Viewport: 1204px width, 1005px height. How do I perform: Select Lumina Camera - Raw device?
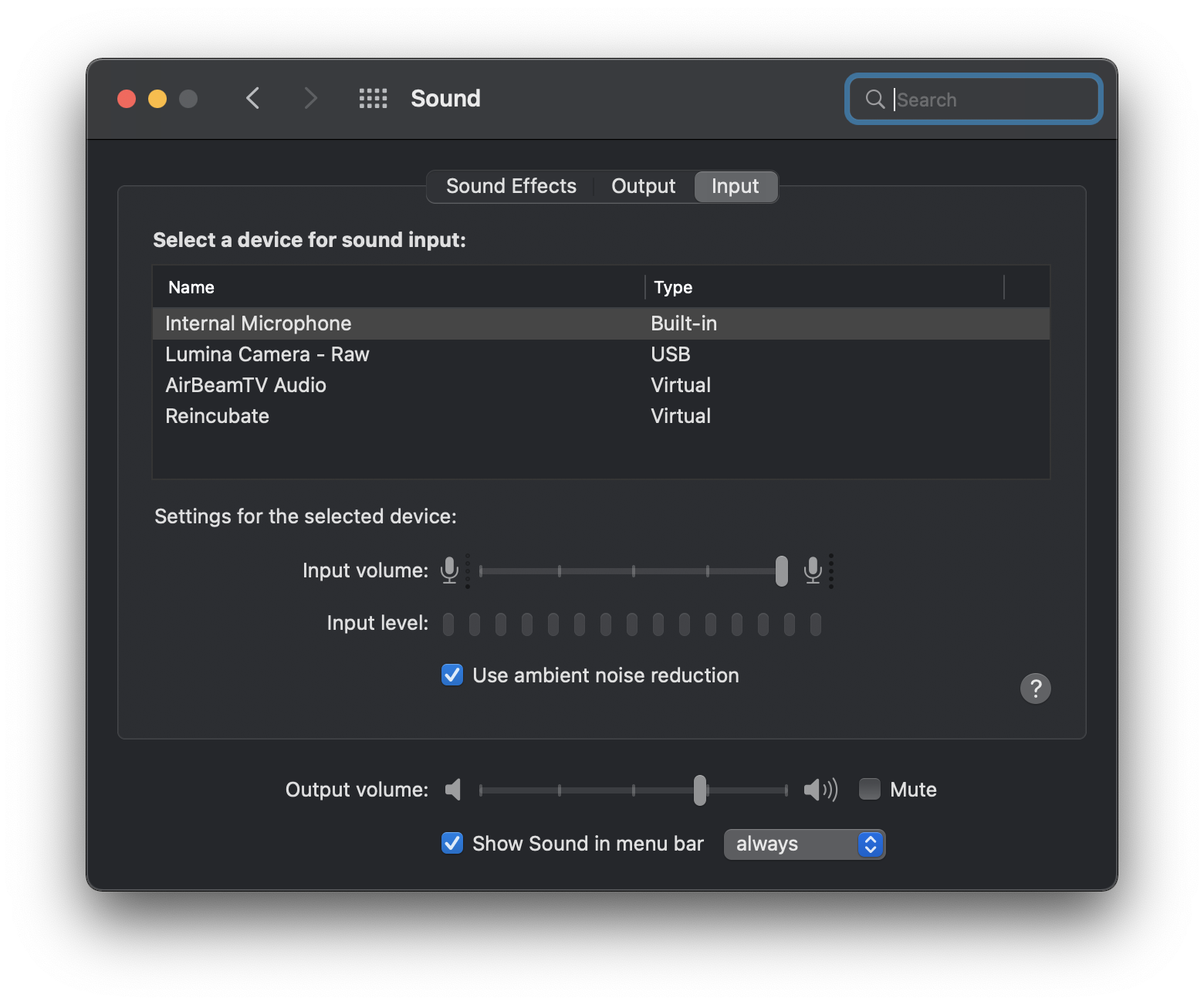601,354
